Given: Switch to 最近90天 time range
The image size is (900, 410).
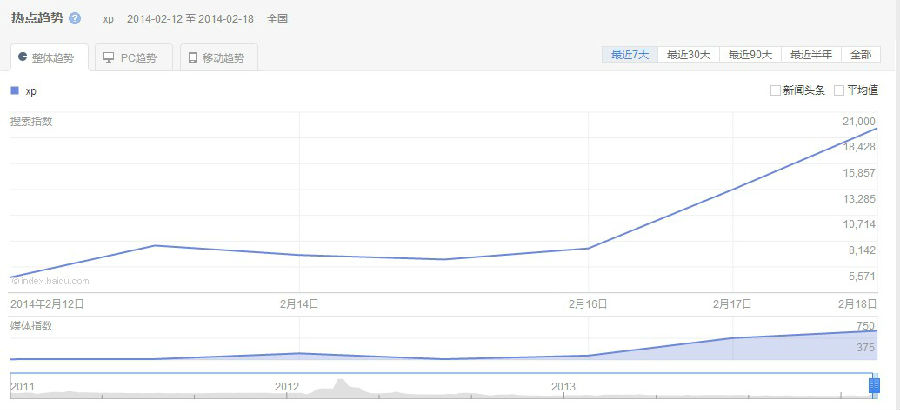Looking at the screenshot, I should (750, 55).
